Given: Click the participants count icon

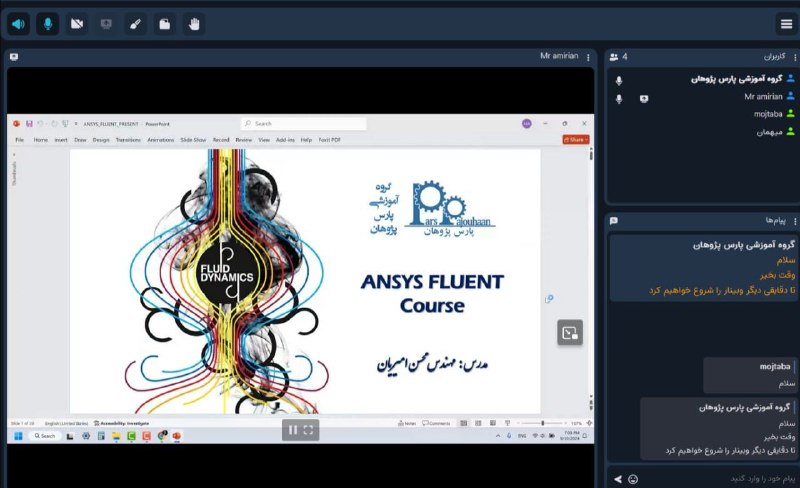Looking at the screenshot, I should pyautogui.click(x=614, y=57).
